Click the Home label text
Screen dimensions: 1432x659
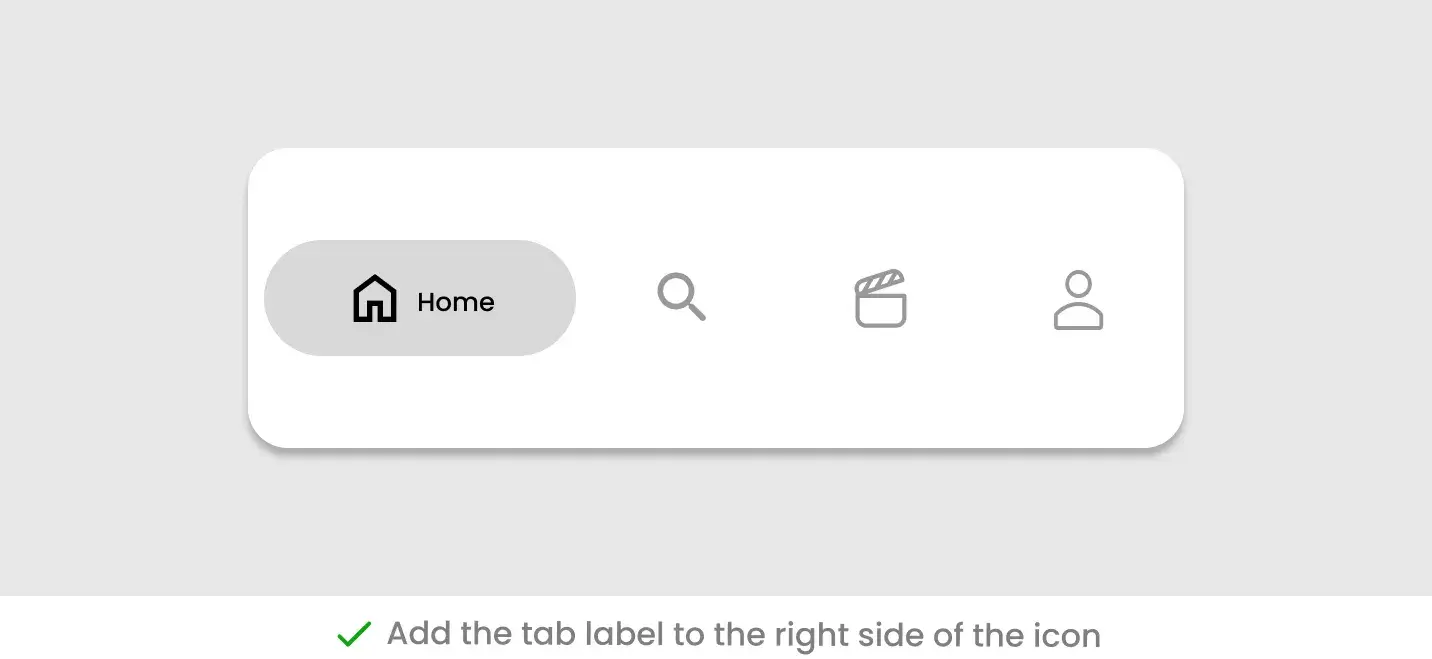(455, 301)
